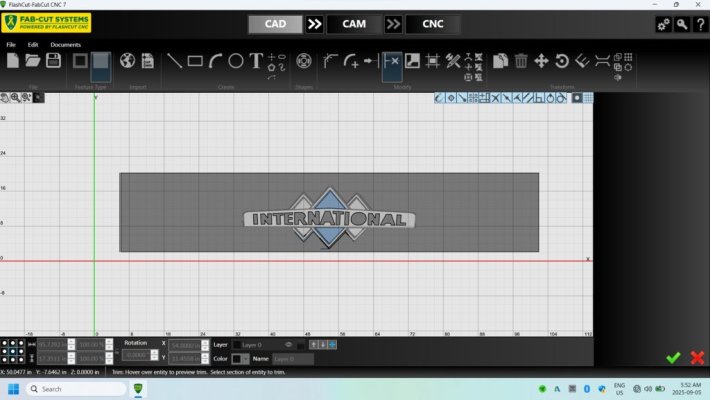Activate the Trim tool in Modify
The height and width of the screenshot is (400, 710).
pos(392,61)
